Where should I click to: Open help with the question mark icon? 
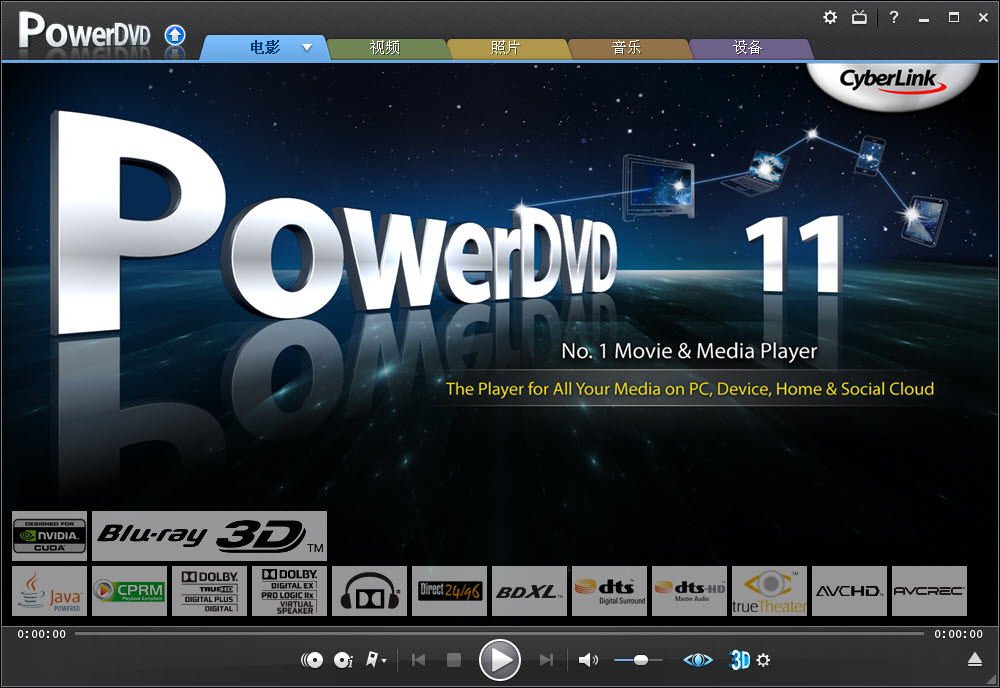click(894, 17)
